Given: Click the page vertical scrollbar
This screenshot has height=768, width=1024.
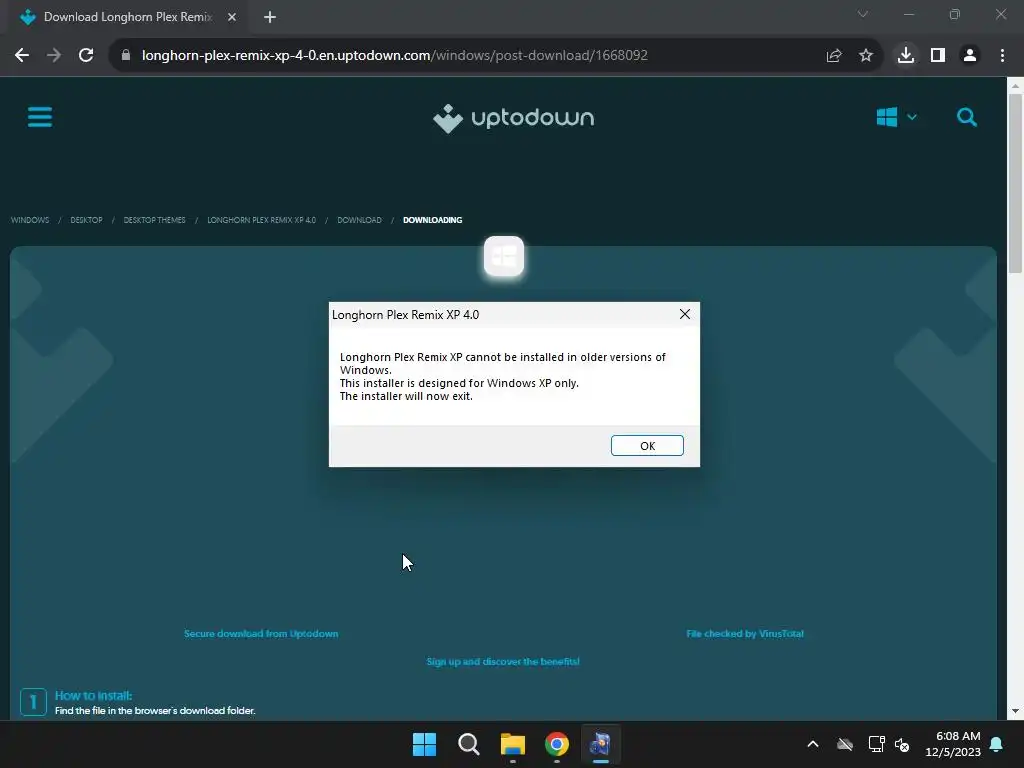Looking at the screenshot, I should click(1015, 183).
